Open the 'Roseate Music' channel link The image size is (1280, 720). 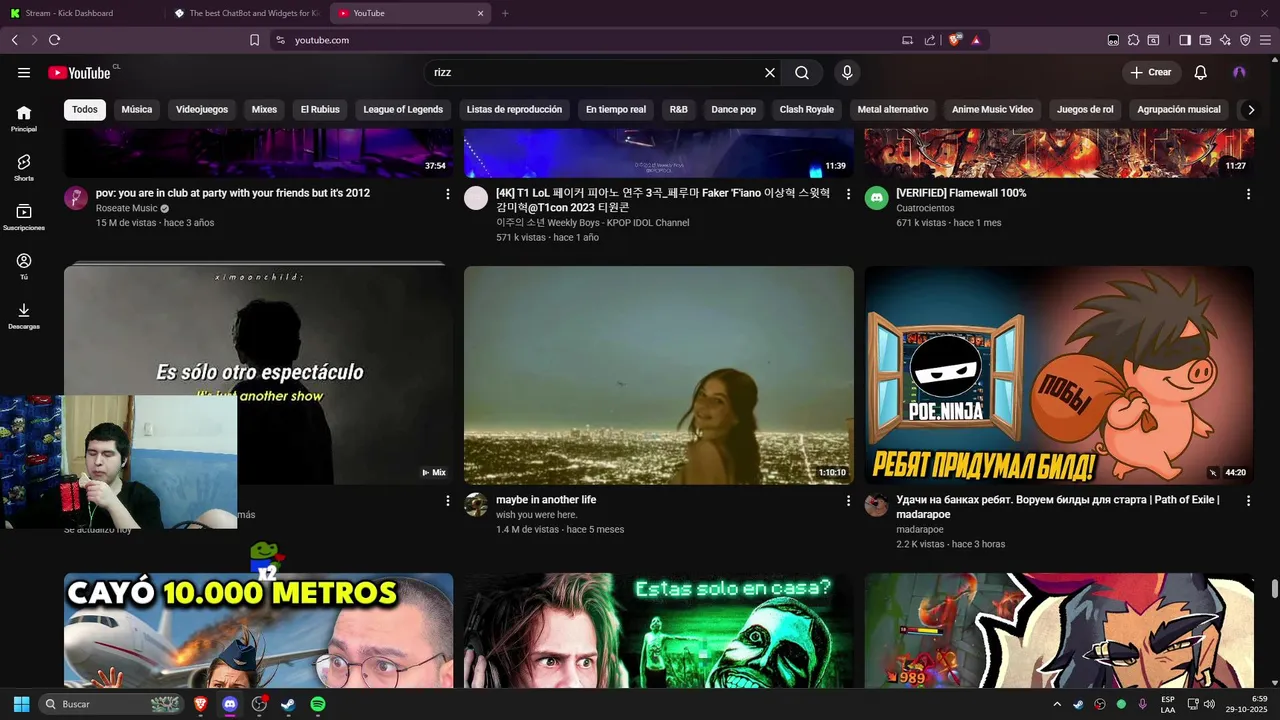click(127, 208)
